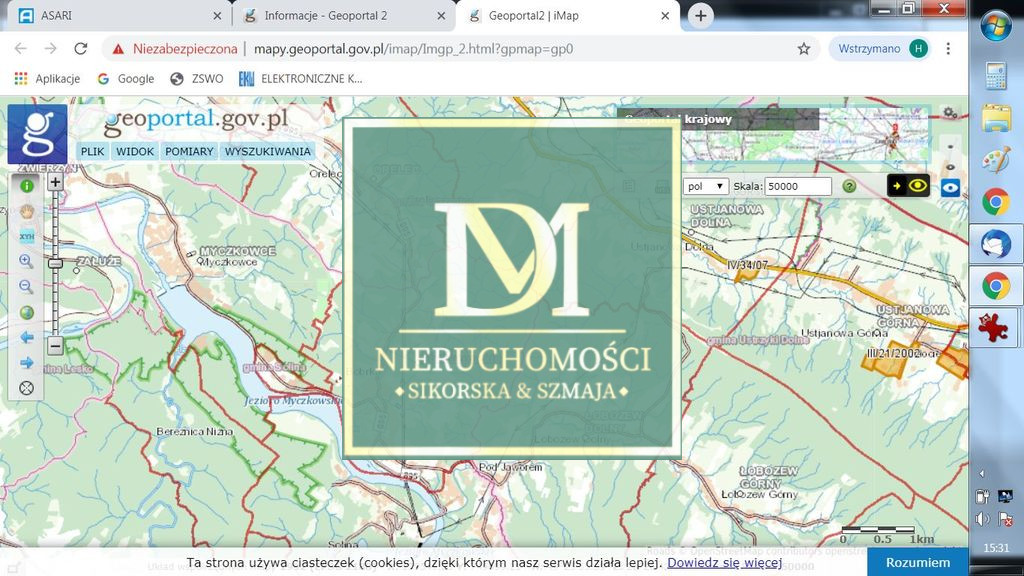Open the PLIK menu

tap(93, 152)
